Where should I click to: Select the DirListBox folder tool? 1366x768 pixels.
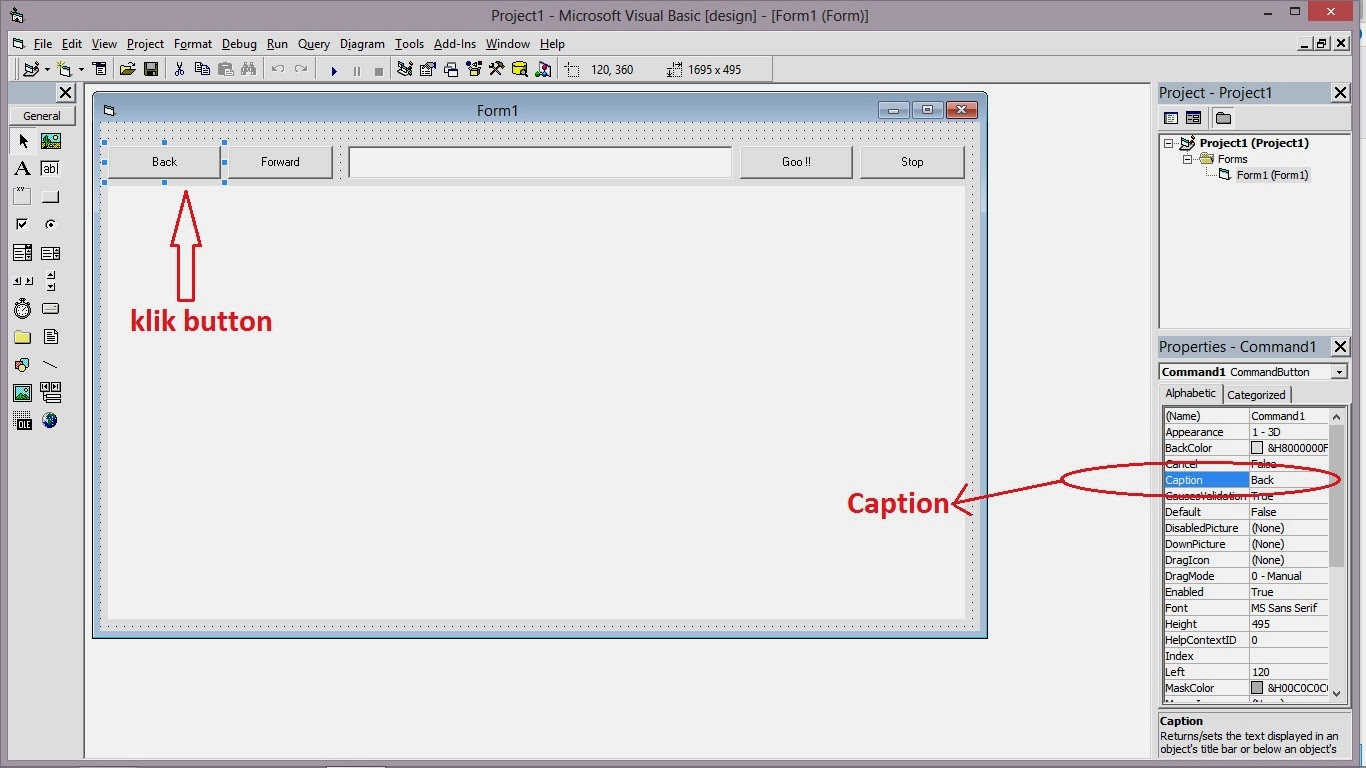(x=23, y=337)
